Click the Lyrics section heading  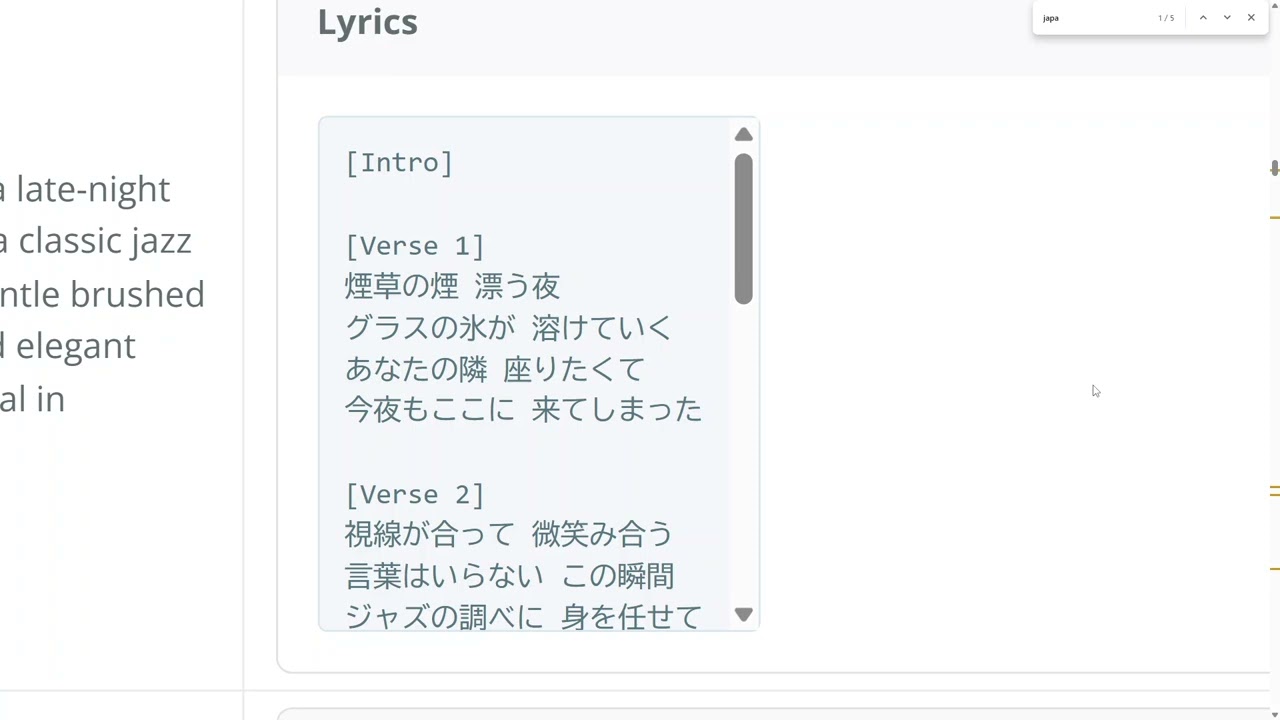point(367,22)
